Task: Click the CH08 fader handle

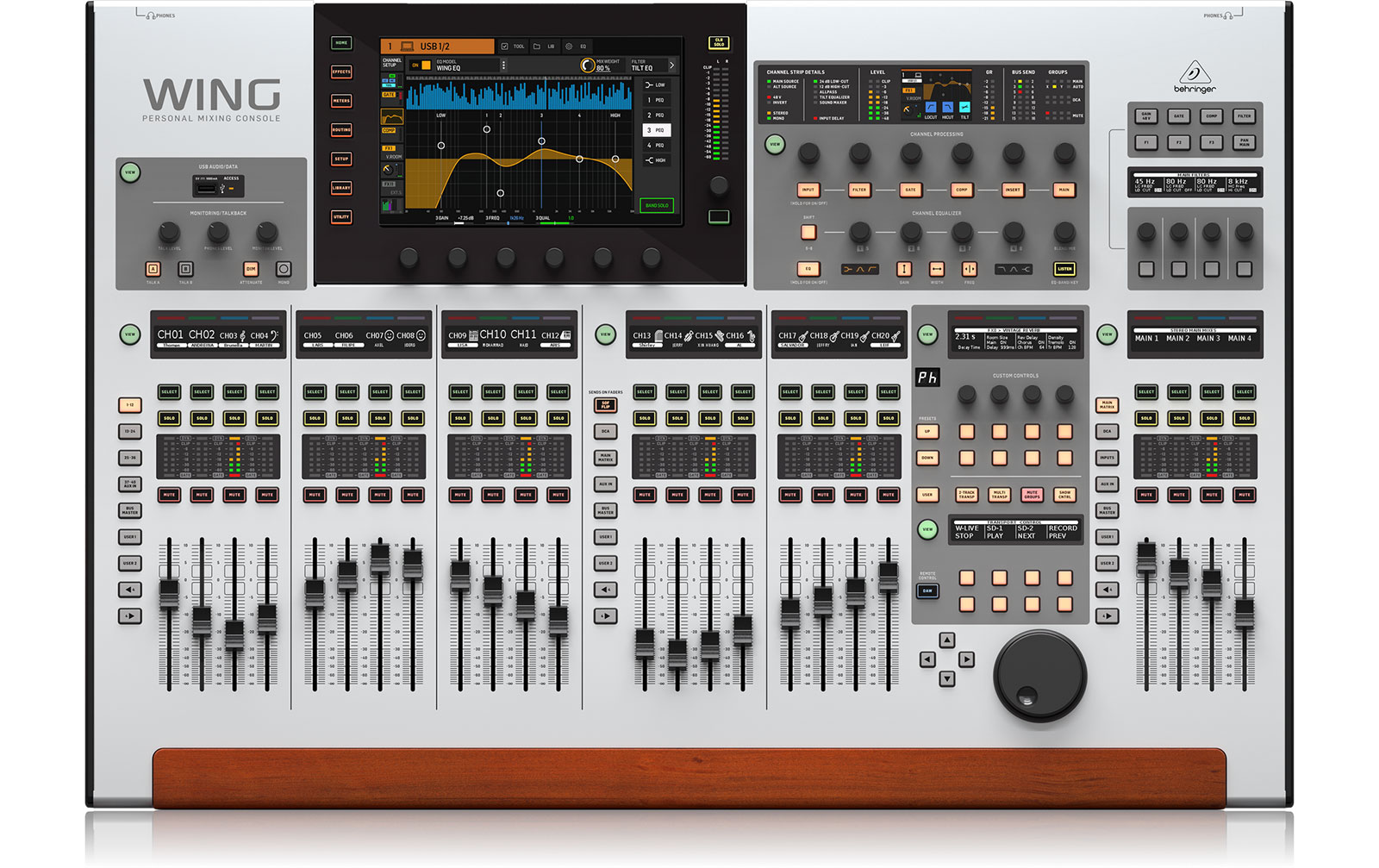Action: pyautogui.click(x=413, y=565)
